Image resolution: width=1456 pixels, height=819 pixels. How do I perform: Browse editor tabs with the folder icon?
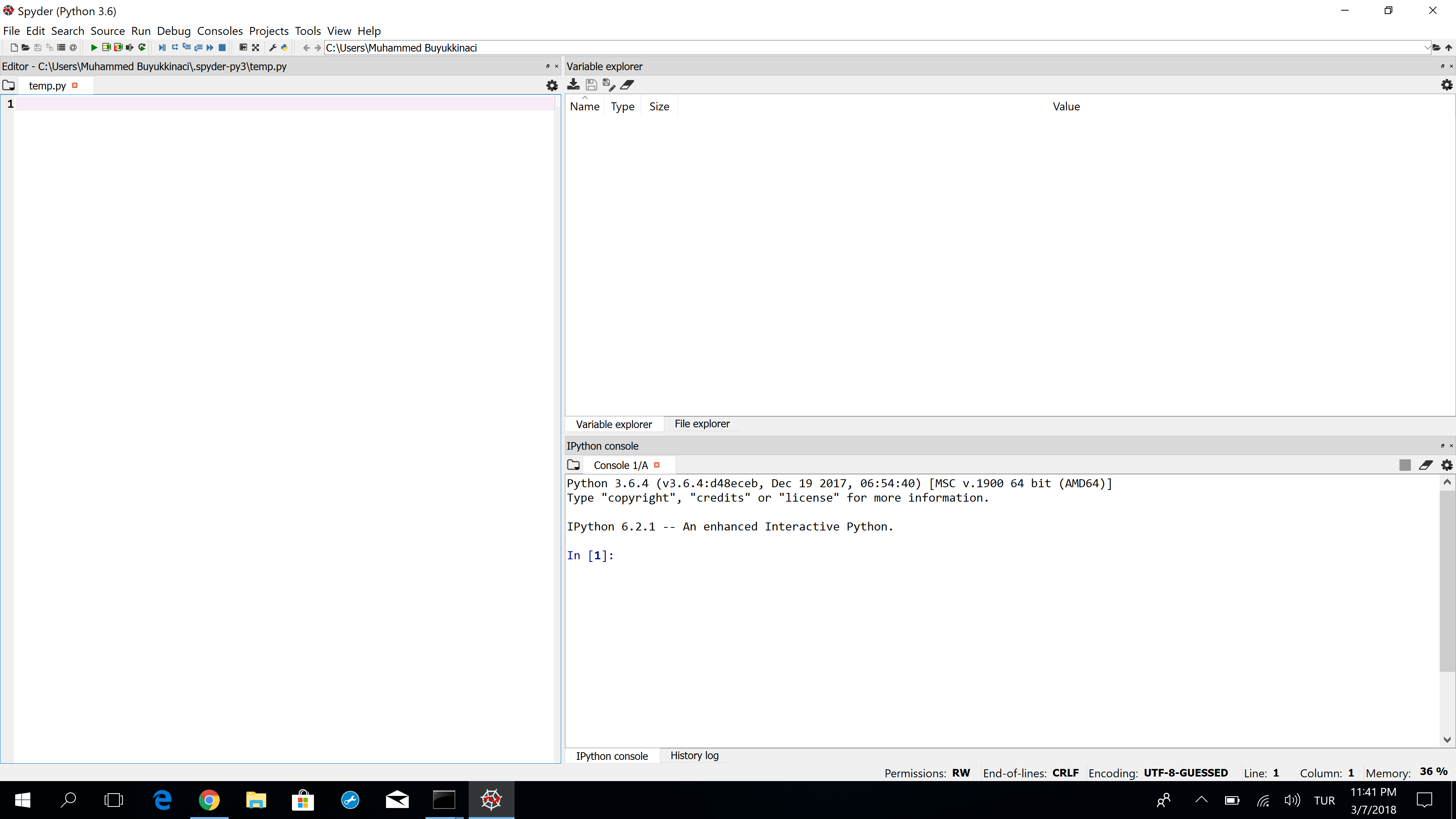coord(8,85)
